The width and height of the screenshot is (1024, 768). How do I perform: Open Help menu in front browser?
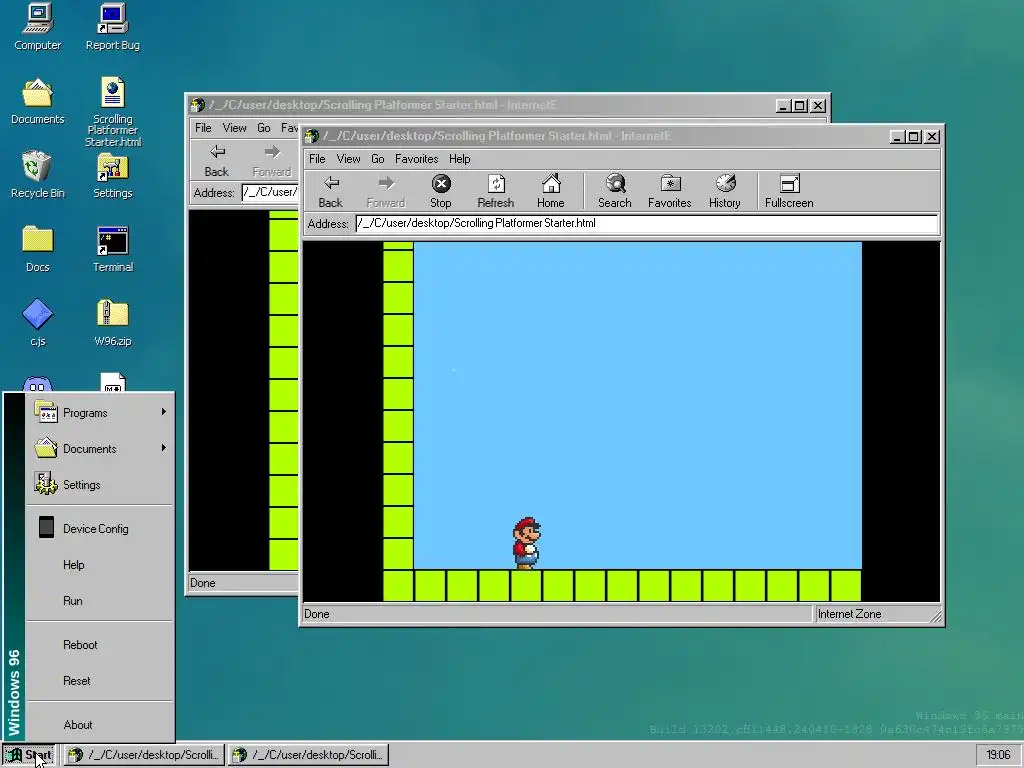click(x=460, y=159)
